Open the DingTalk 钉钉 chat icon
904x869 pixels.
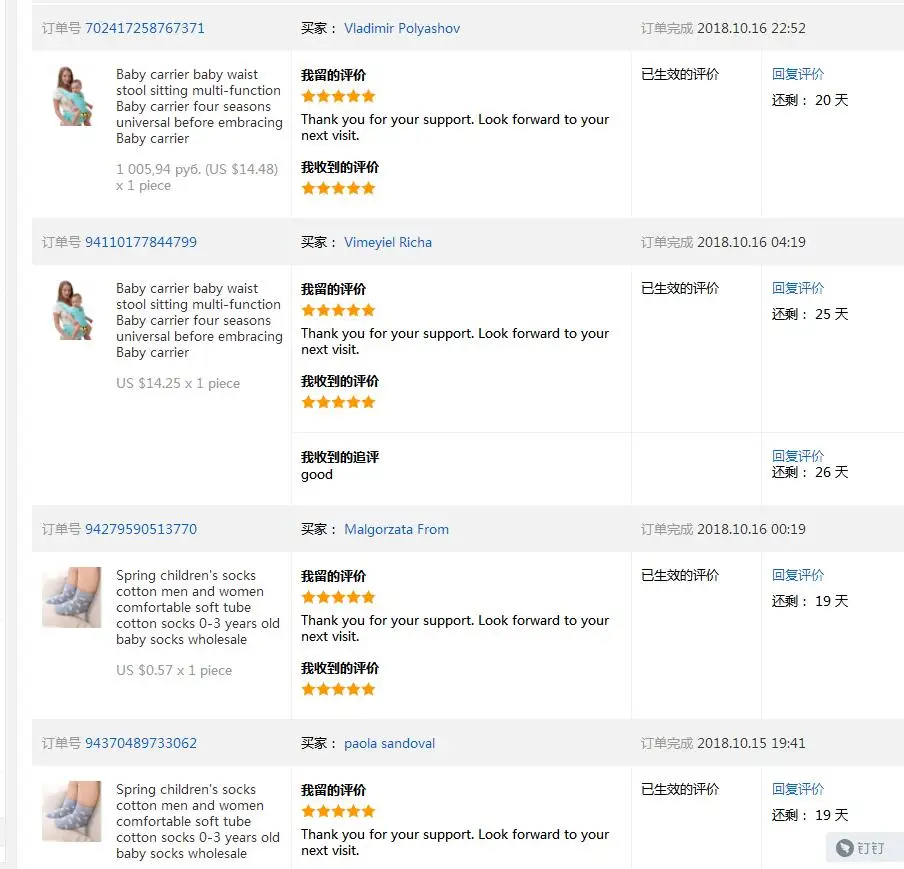click(860, 848)
